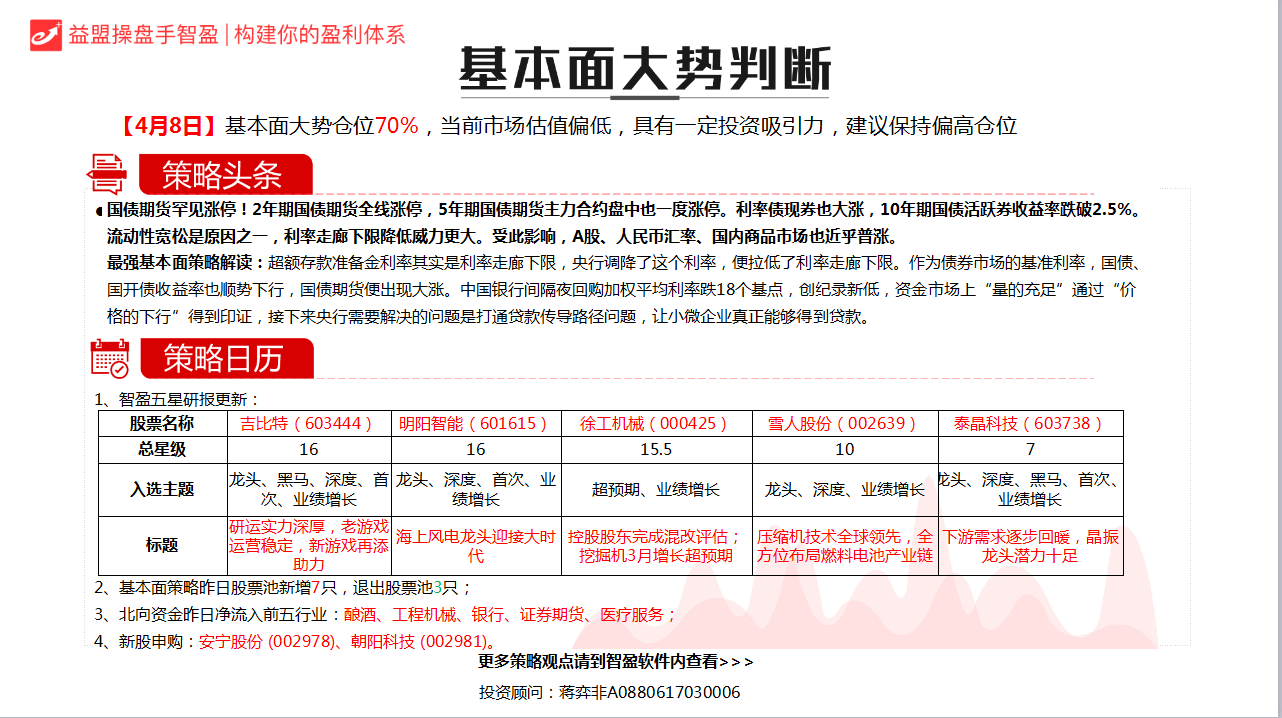This screenshot has width=1282, height=718.
Task: Click the 策略头条 document icon
Action: tap(107, 174)
